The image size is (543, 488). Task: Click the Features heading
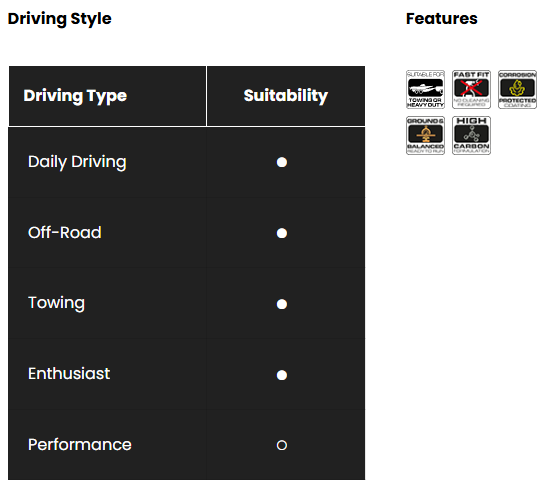point(442,19)
